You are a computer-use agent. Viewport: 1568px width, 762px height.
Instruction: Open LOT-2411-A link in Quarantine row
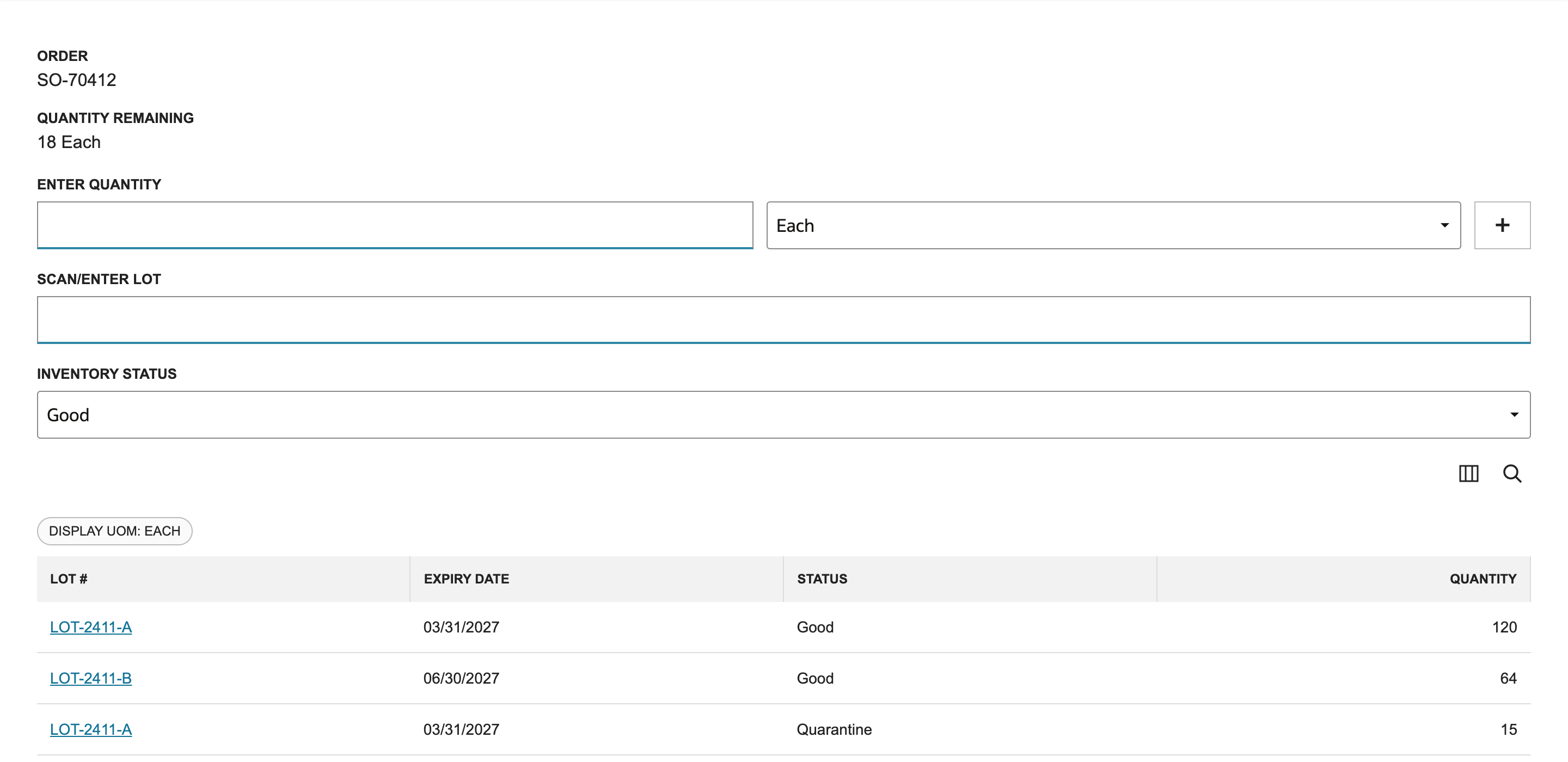click(x=91, y=729)
